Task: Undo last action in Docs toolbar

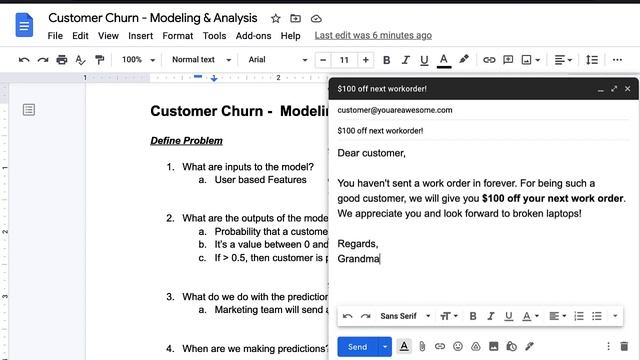Action: point(24,60)
